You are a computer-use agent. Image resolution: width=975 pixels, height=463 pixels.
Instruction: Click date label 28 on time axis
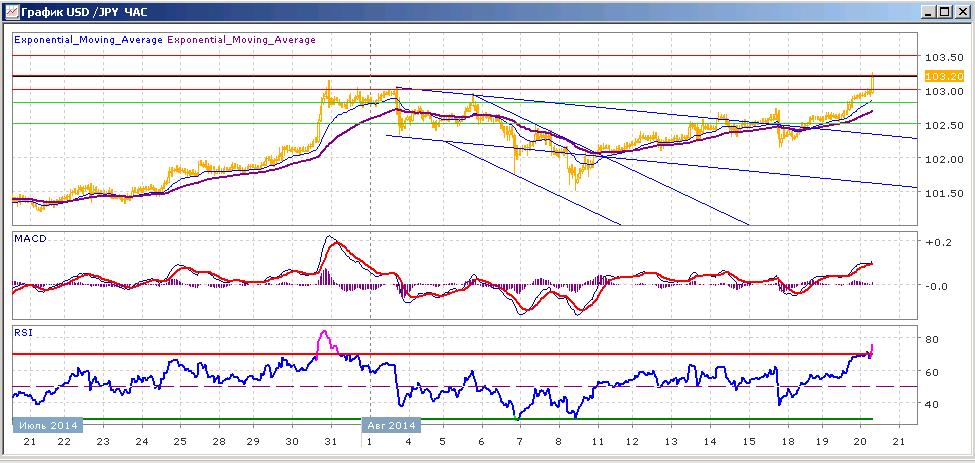[x=218, y=441]
